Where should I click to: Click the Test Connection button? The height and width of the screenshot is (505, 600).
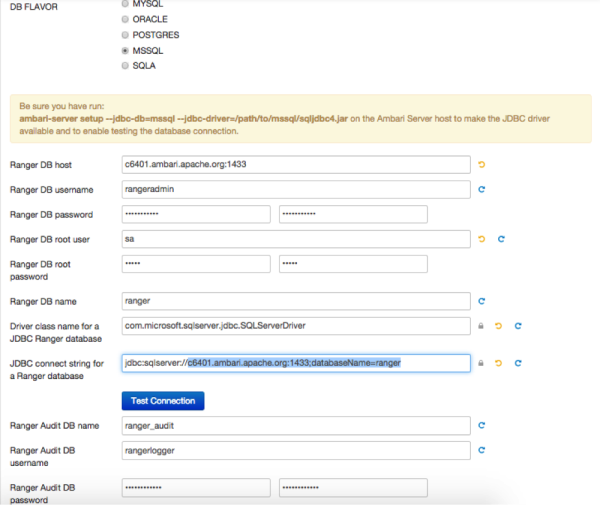[163, 401]
